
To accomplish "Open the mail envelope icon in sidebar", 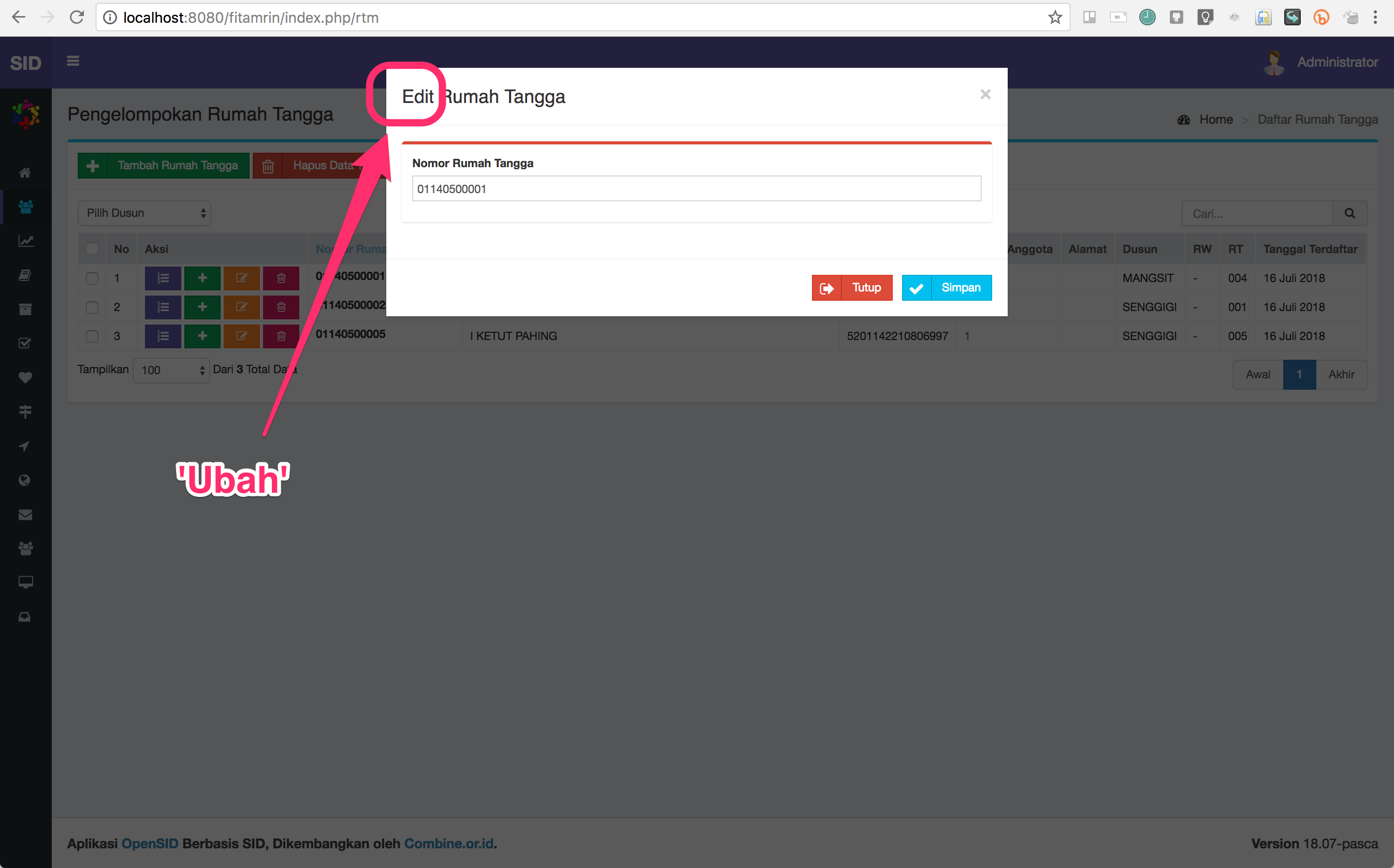I will tap(25, 514).
